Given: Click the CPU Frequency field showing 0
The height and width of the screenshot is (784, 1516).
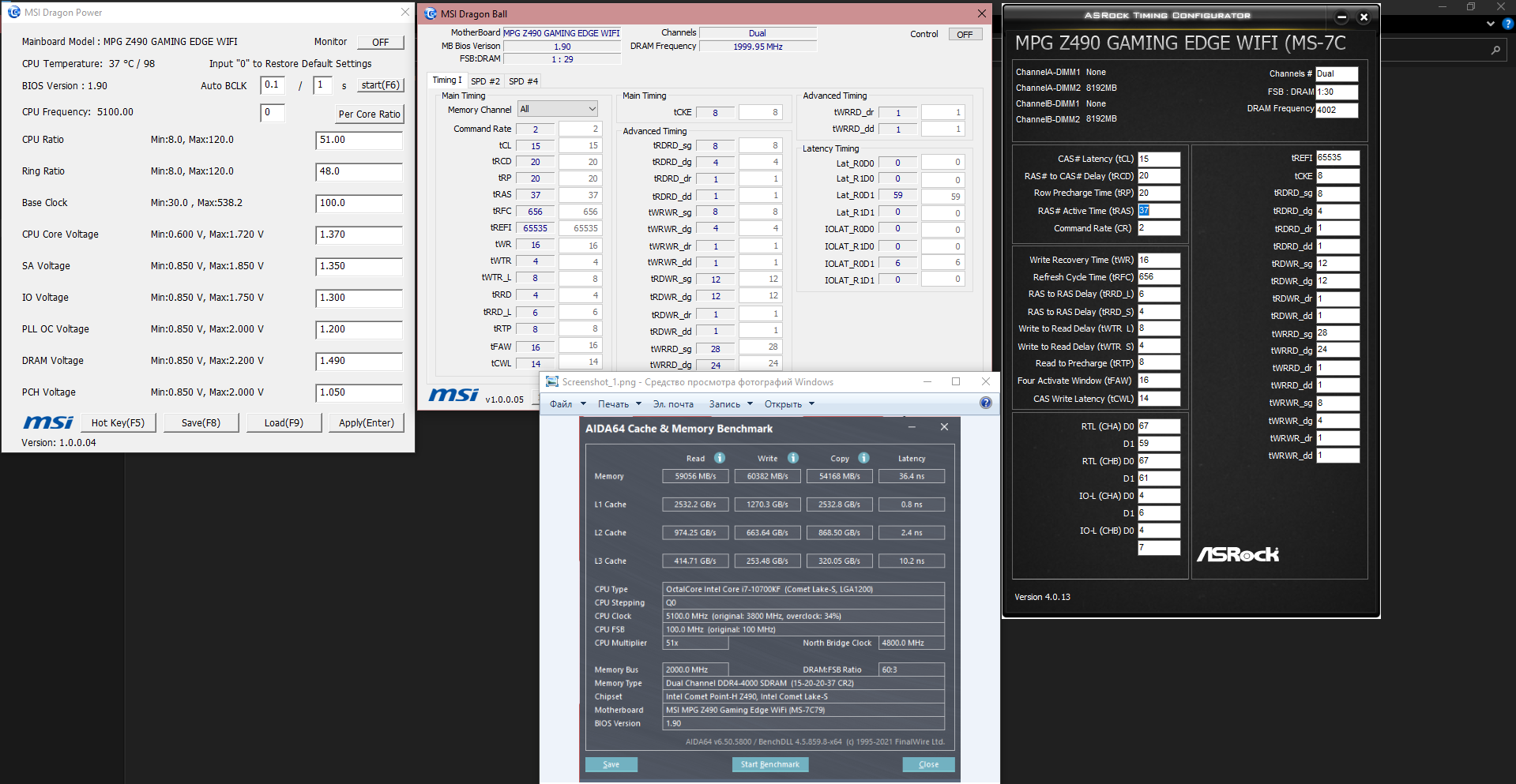Looking at the screenshot, I should click(273, 113).
